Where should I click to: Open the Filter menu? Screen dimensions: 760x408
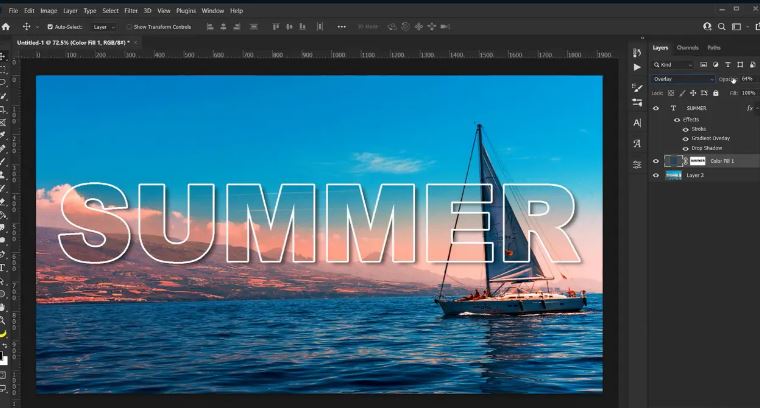tap(131, 10)
